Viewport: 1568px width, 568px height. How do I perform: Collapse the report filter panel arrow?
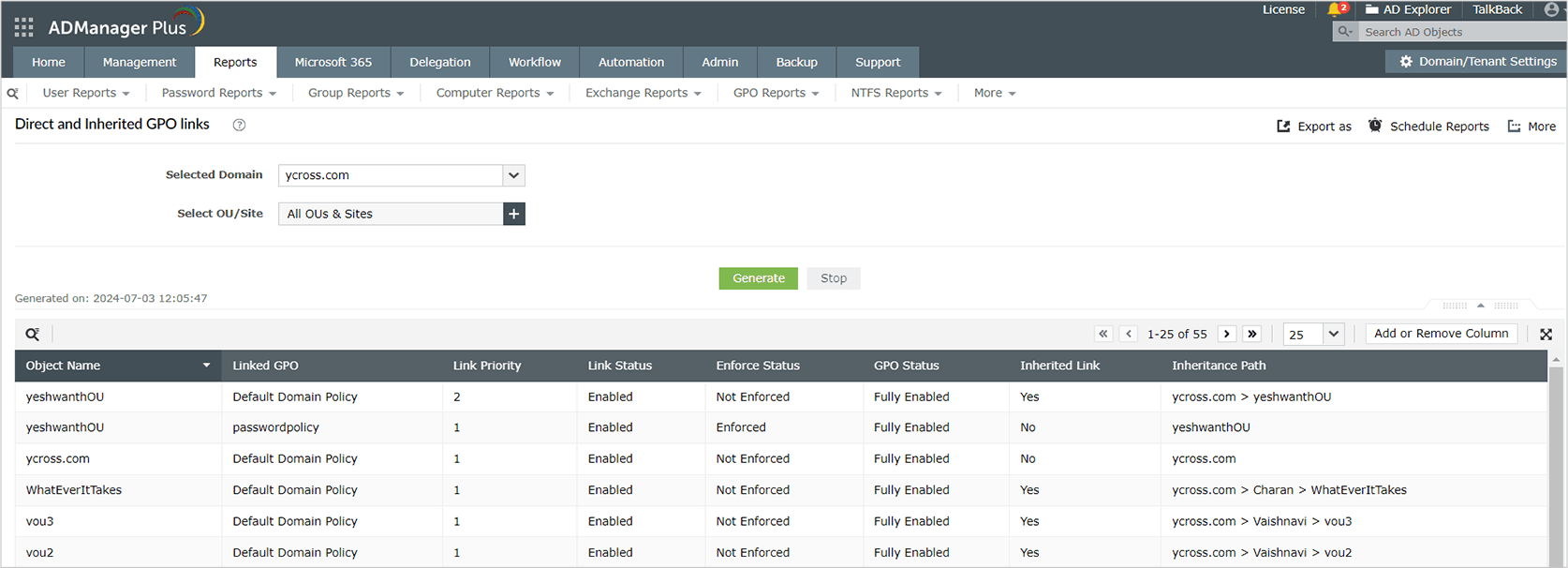(1481, 306)
